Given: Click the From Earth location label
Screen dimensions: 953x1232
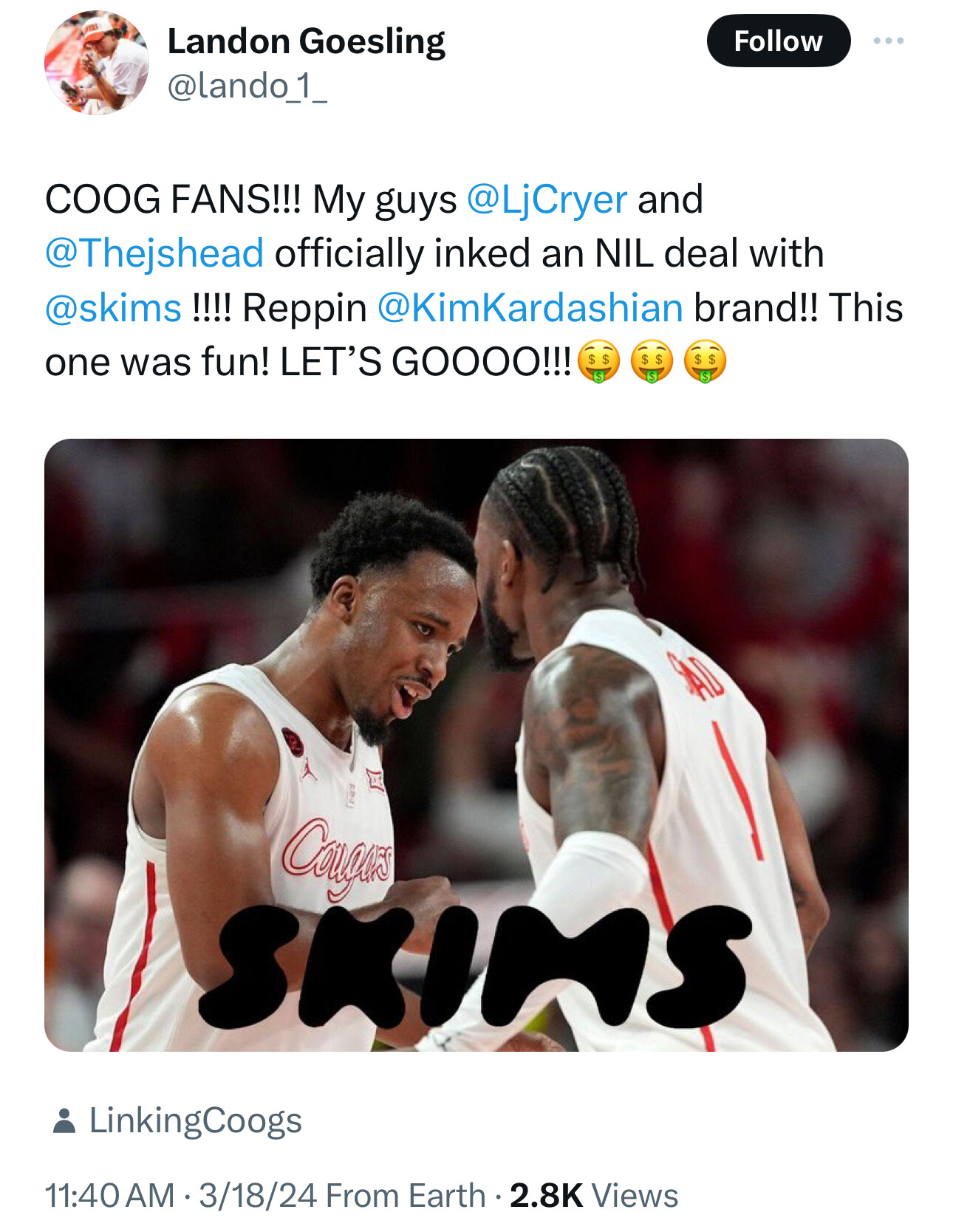Looking at the screenshot, I should (406, 1196).
